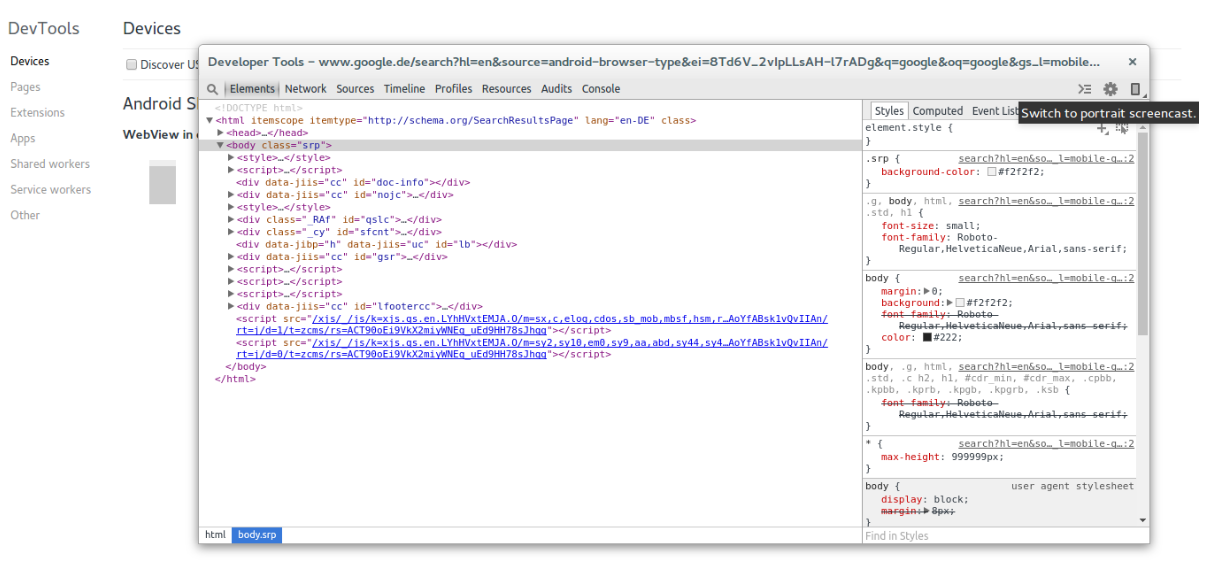Open the Audits panel tab
This screenshot has height=569, width=1205.
[557, 89]
